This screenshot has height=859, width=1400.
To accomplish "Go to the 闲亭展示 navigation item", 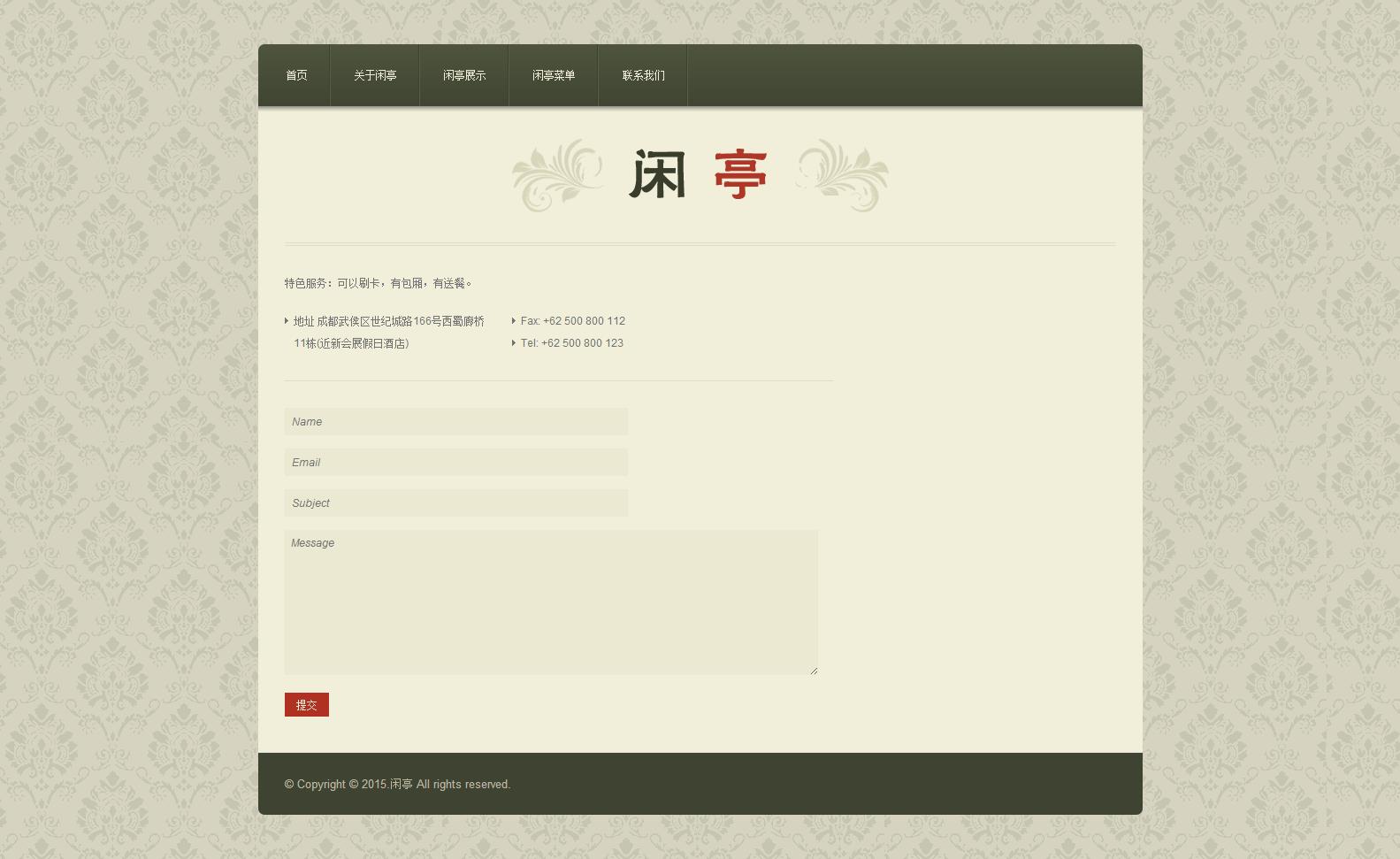I will click(464, 76).
